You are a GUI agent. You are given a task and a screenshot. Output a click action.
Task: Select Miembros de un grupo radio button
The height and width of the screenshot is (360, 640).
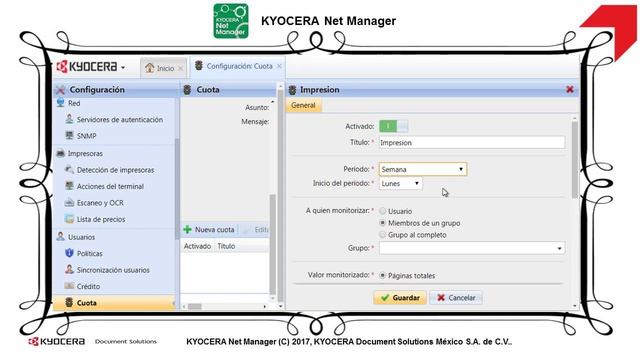(x=382, y=223)
